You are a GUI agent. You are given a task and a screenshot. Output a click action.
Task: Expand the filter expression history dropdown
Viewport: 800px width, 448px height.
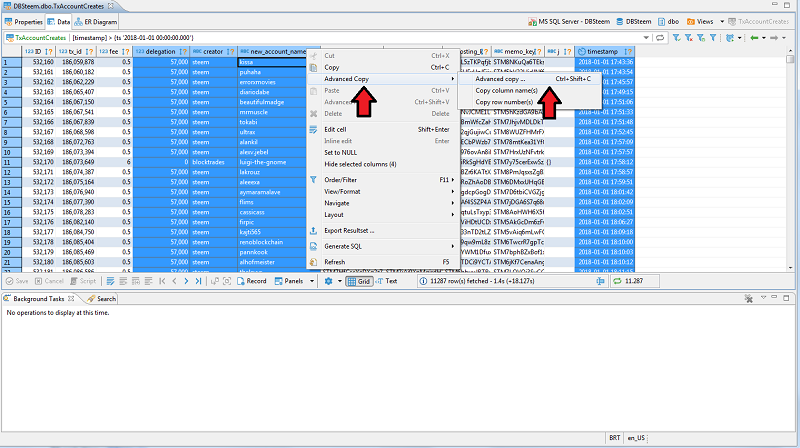coord(646,38)
